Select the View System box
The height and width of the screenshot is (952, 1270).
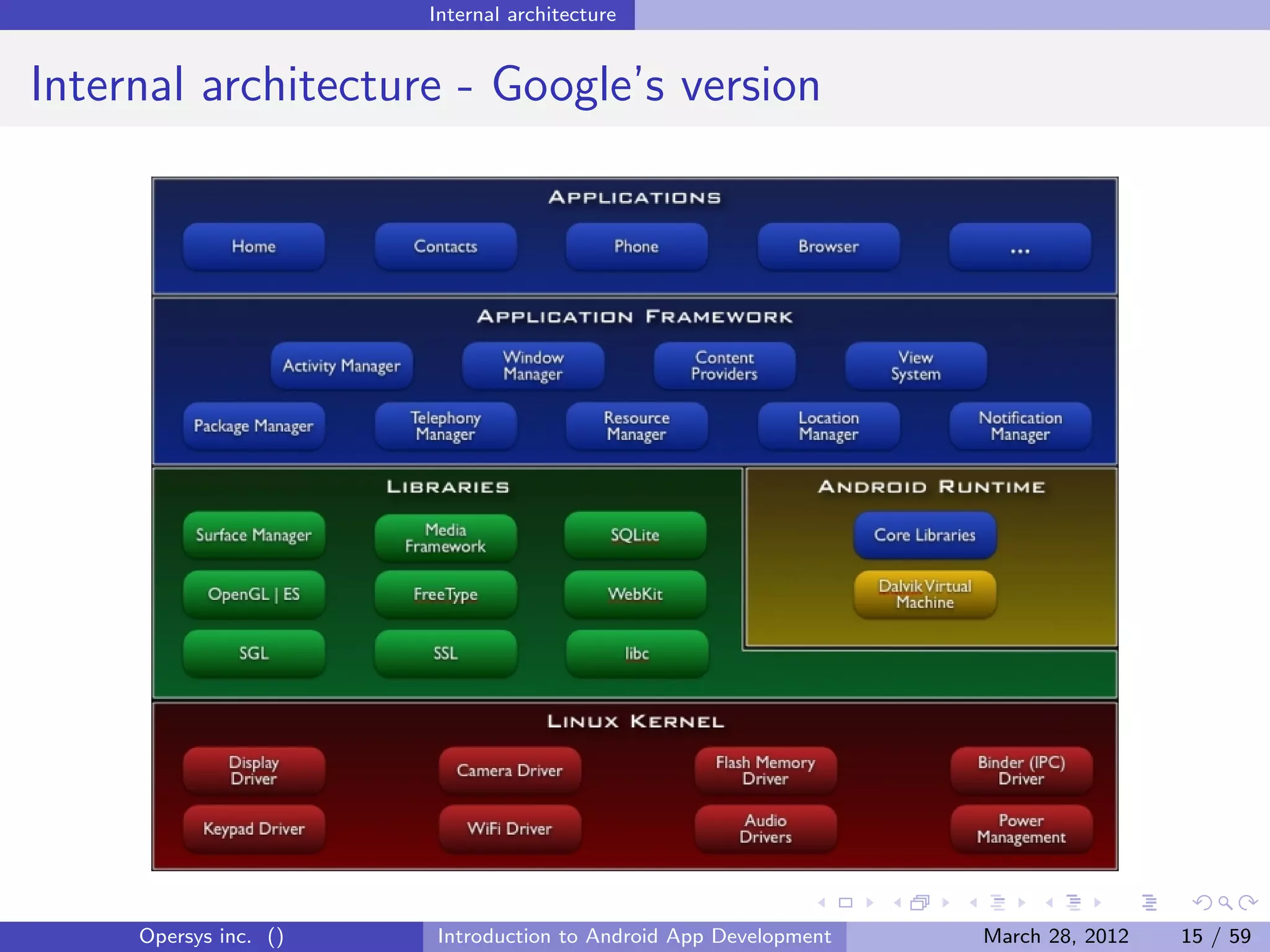coord(916,366)
